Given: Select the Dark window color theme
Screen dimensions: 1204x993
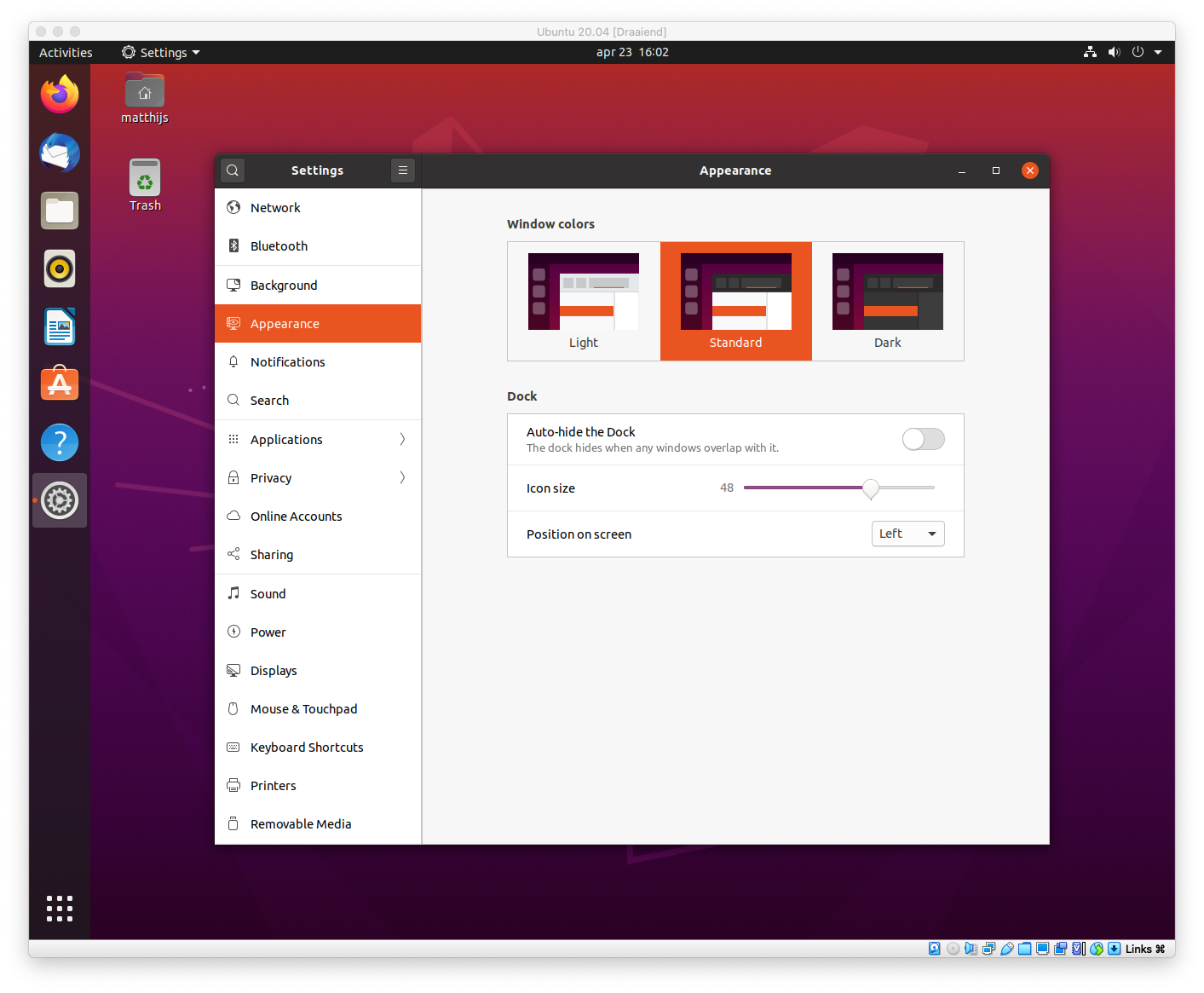Looking at the screenshot, I should pyautogui.click(x=887, y=301).
